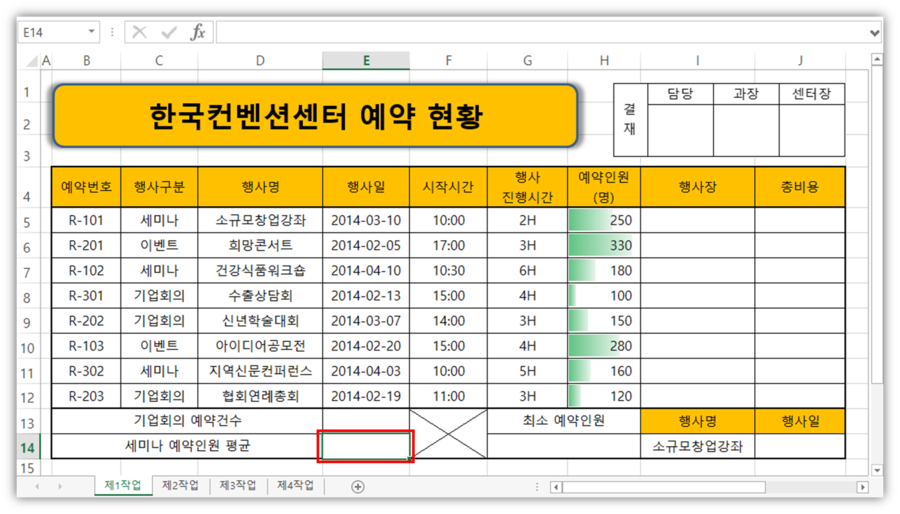
Task: Click the previous sheet navigation arrow
Action: [x=39, y=486]
